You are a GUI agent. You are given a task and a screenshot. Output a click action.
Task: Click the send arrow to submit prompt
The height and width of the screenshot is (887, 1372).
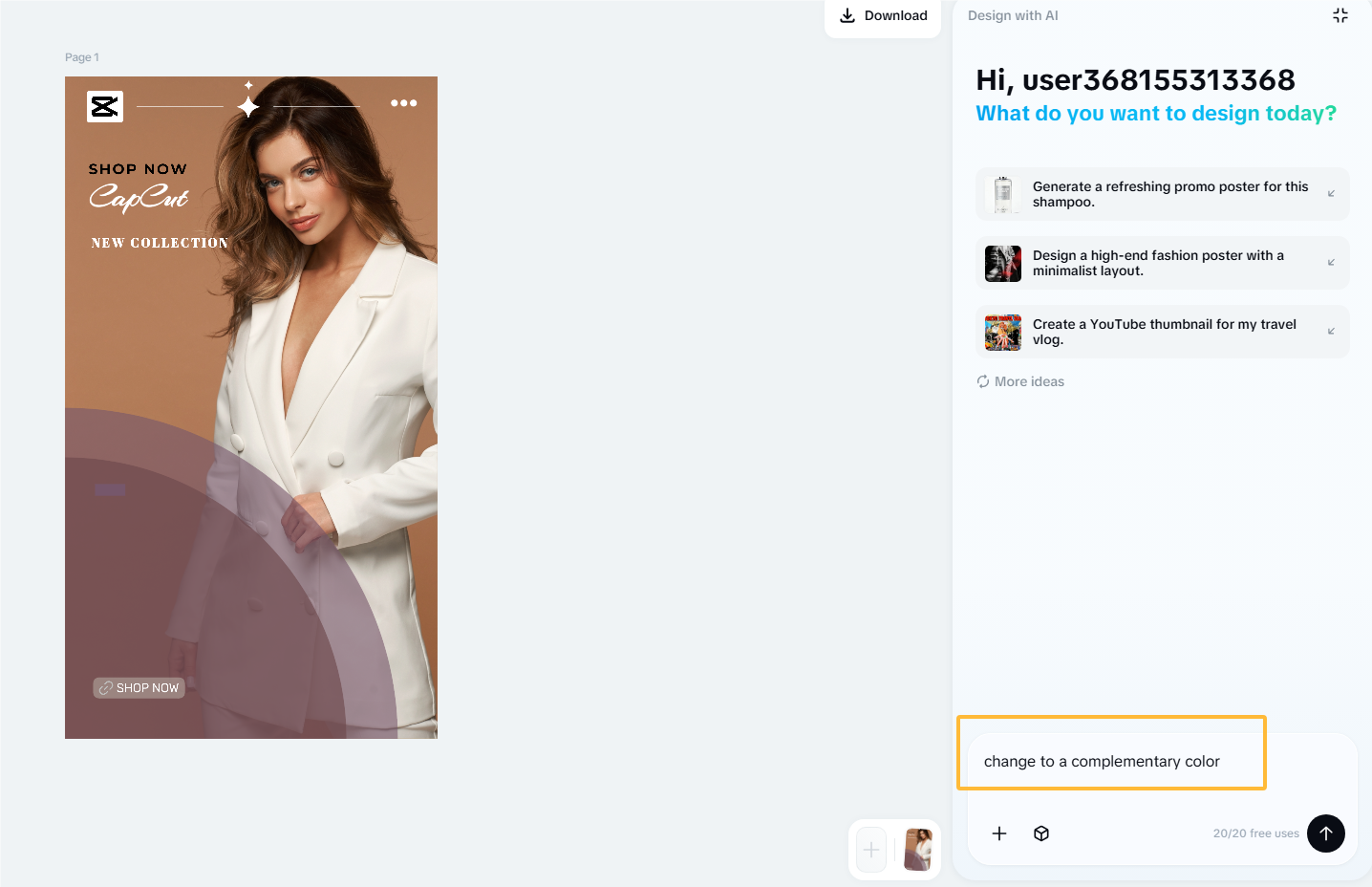click(x=1326, y=833)
